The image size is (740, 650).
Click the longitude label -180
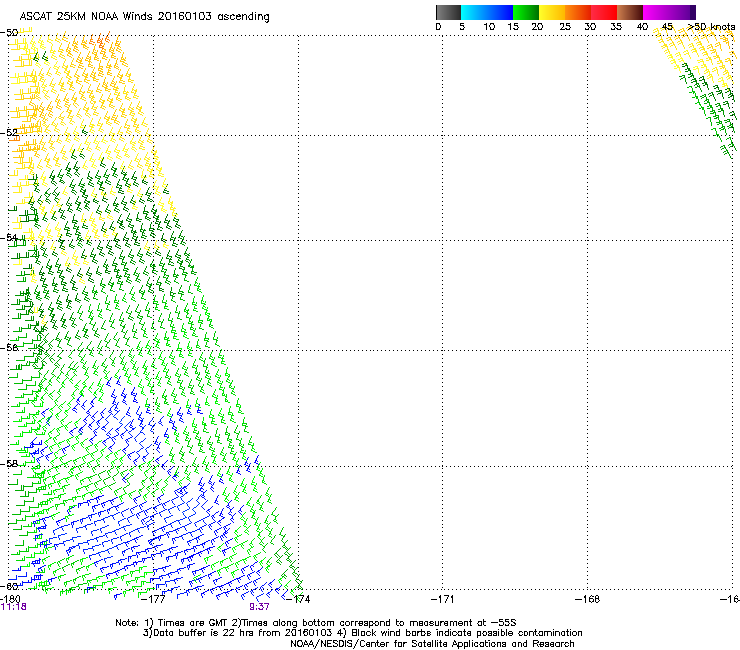click(10, 599)
